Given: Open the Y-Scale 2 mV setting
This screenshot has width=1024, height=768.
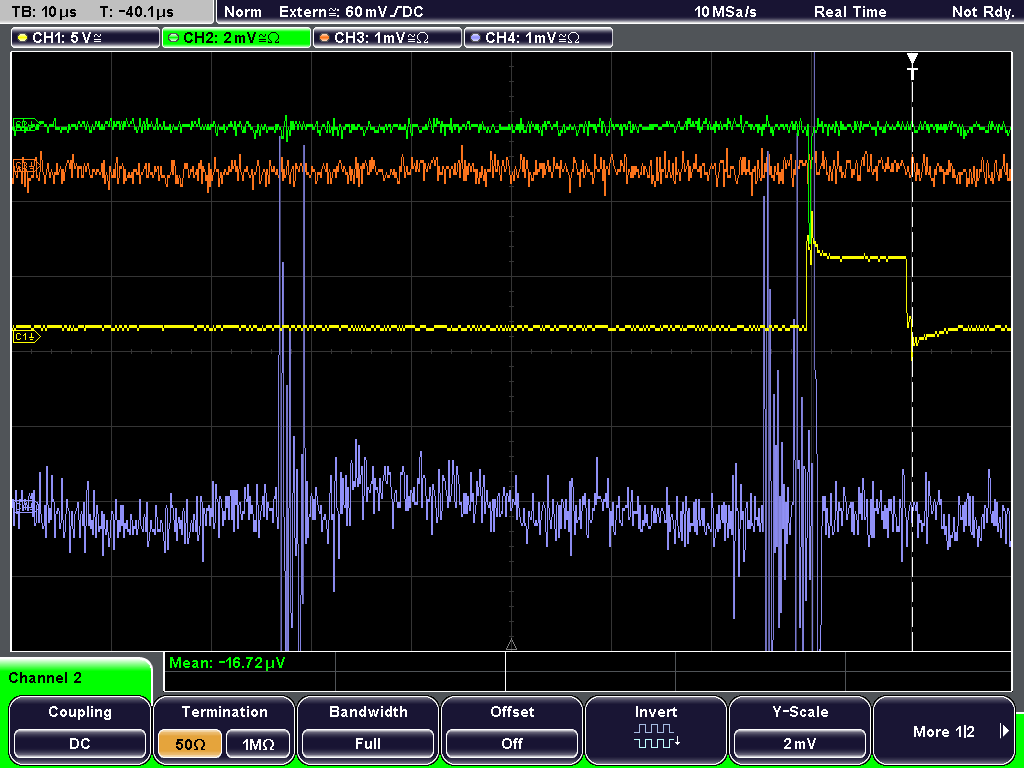Looking at the screenshot, I should [800, 729].
